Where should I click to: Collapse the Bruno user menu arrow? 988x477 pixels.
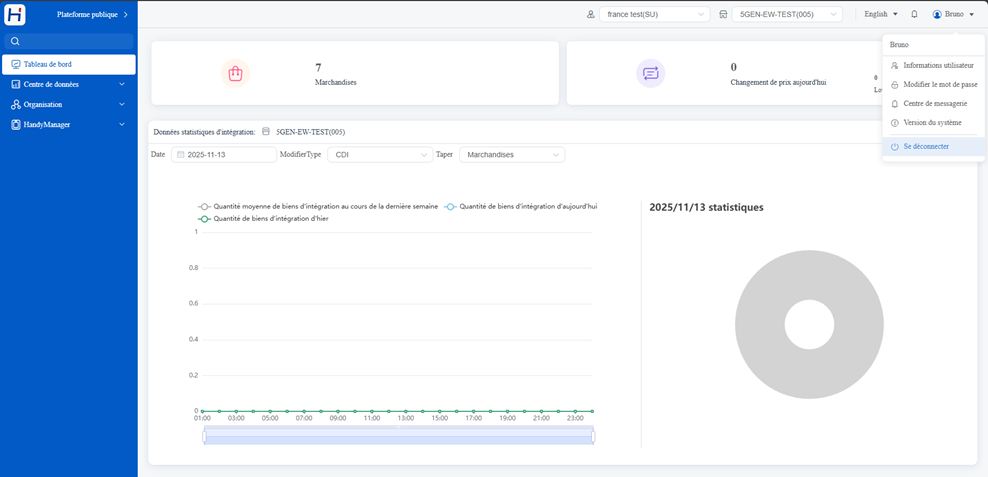pos(972,14)
